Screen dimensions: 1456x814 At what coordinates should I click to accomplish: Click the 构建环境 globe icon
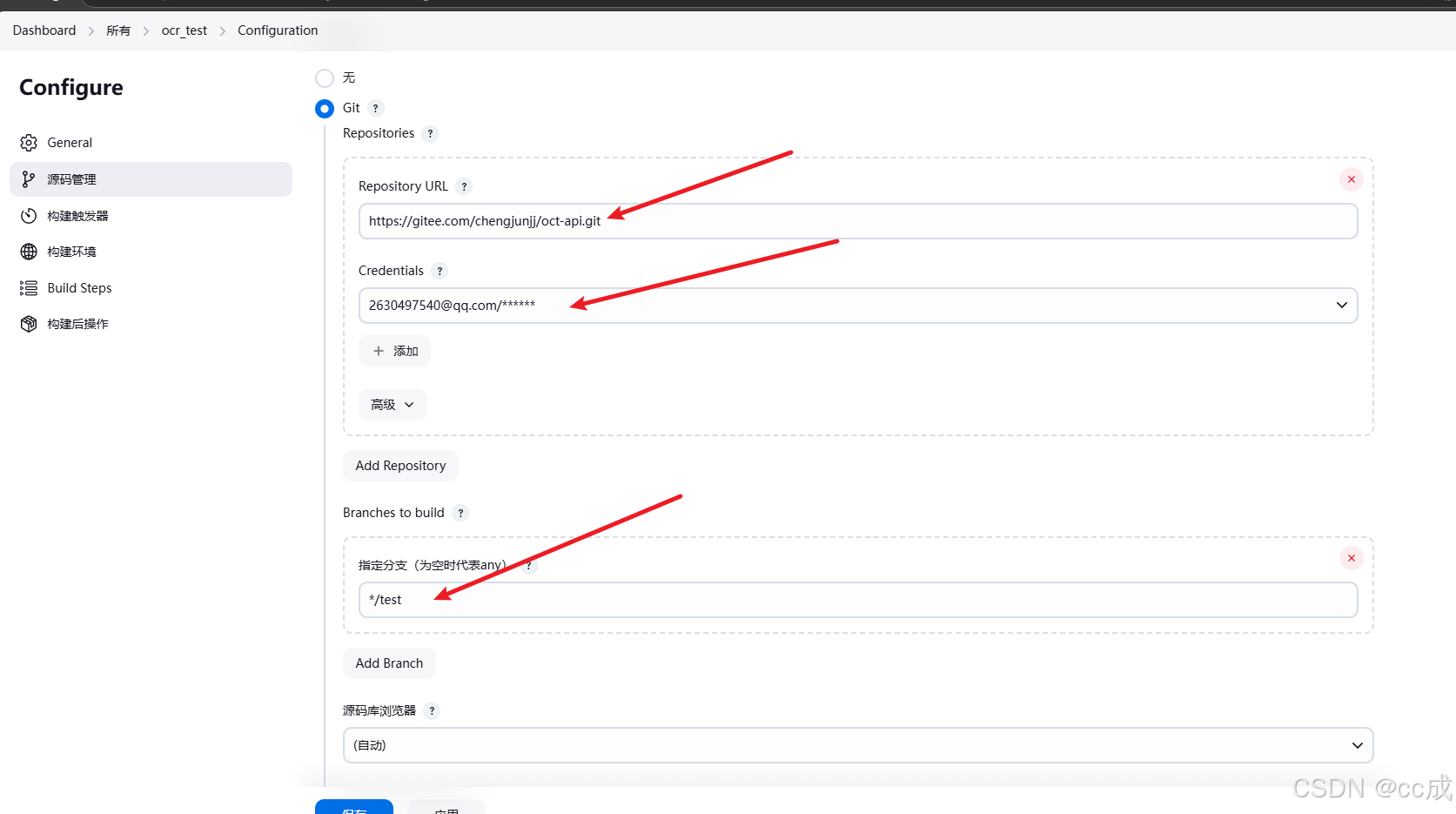(29, 251)
